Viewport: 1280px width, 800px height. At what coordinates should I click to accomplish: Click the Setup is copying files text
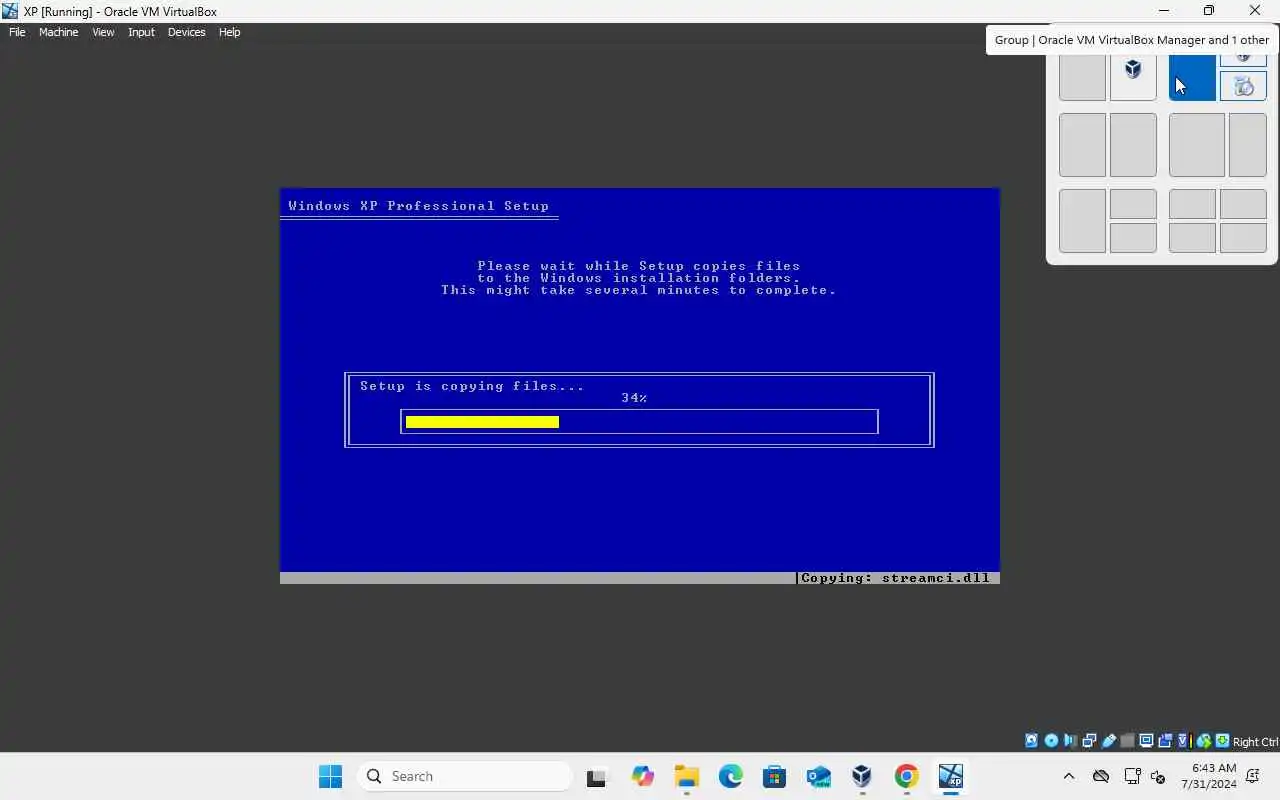[472, 386]
